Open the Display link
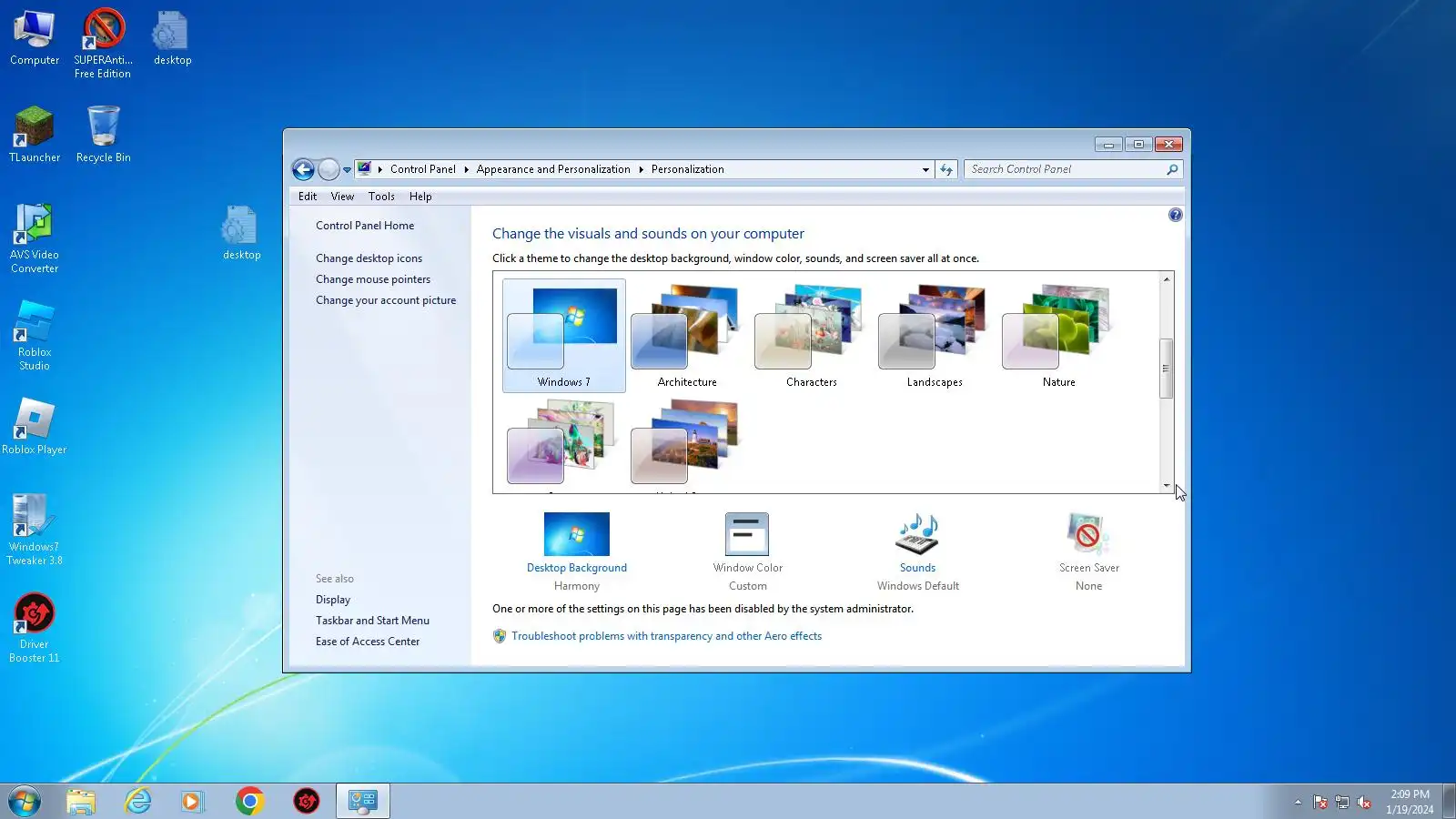 (x=333, y=600)
